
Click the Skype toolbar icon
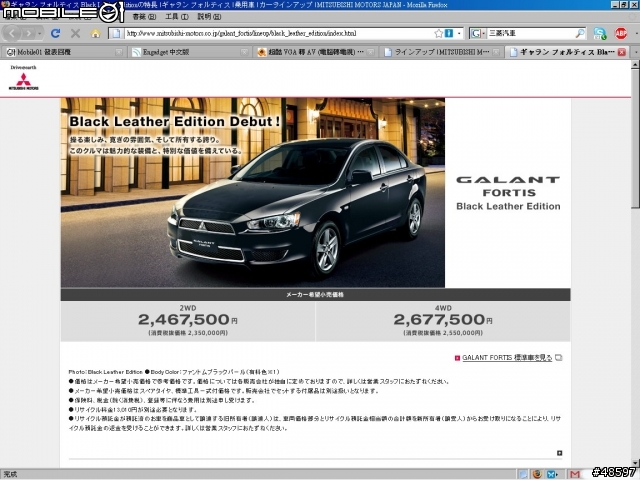(x=600, y=33)
